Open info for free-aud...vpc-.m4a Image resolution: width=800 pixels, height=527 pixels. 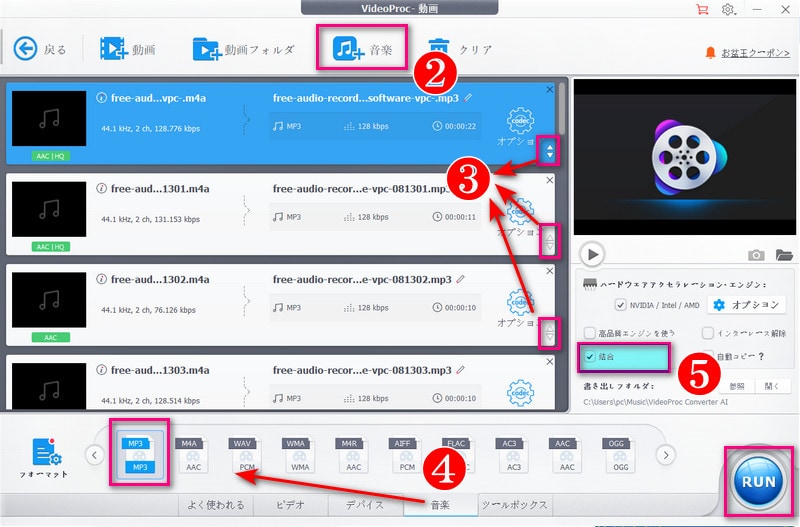[101, 97]
